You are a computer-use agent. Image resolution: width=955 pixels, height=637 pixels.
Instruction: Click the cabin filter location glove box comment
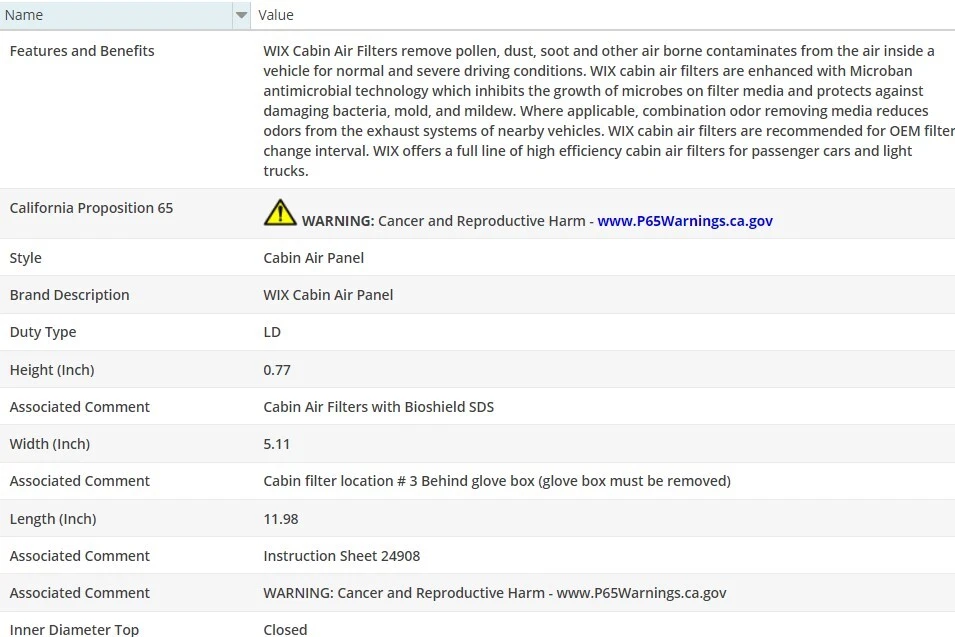click(497, 481)
